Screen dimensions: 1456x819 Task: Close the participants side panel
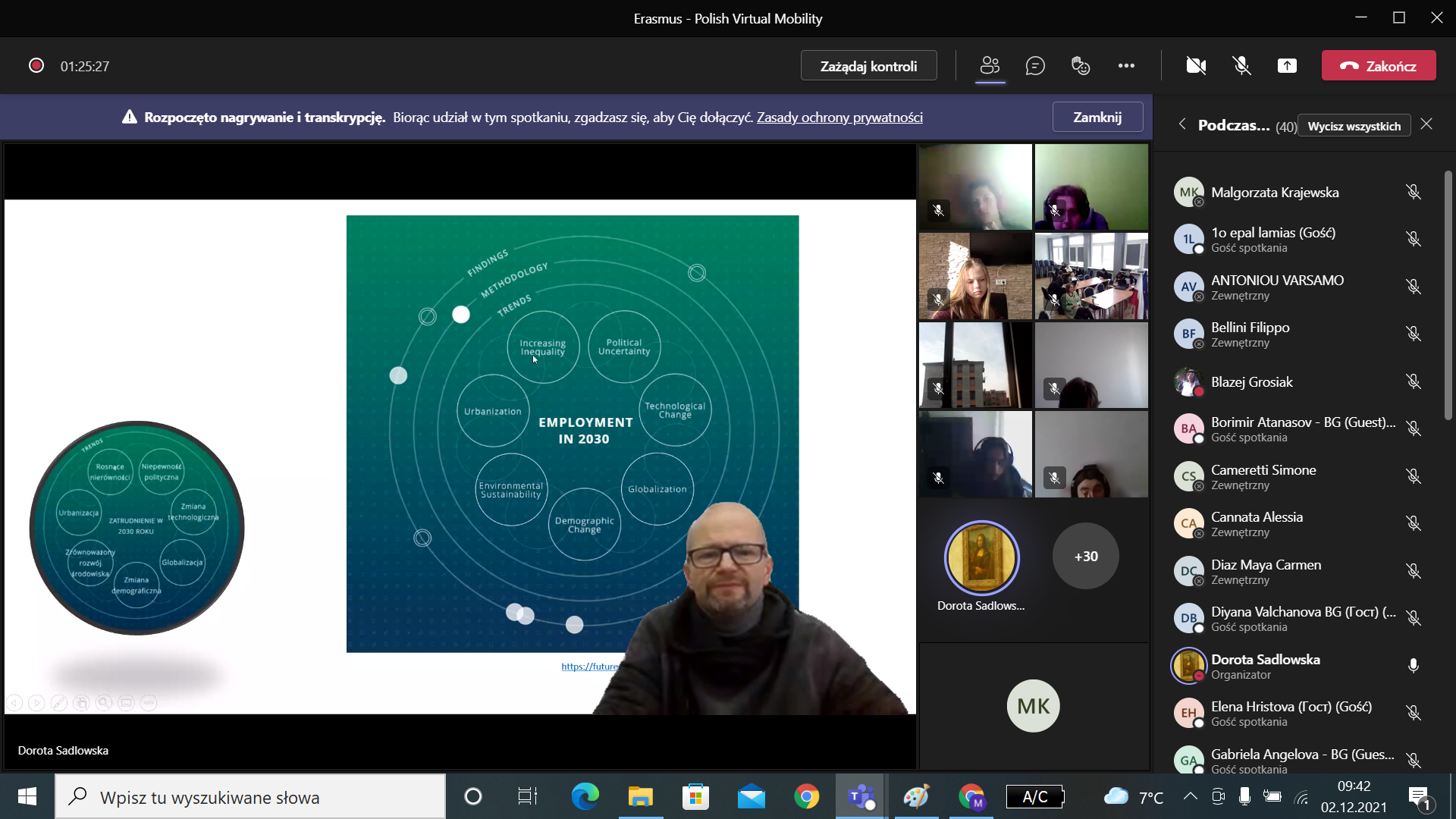[1426, 124]
